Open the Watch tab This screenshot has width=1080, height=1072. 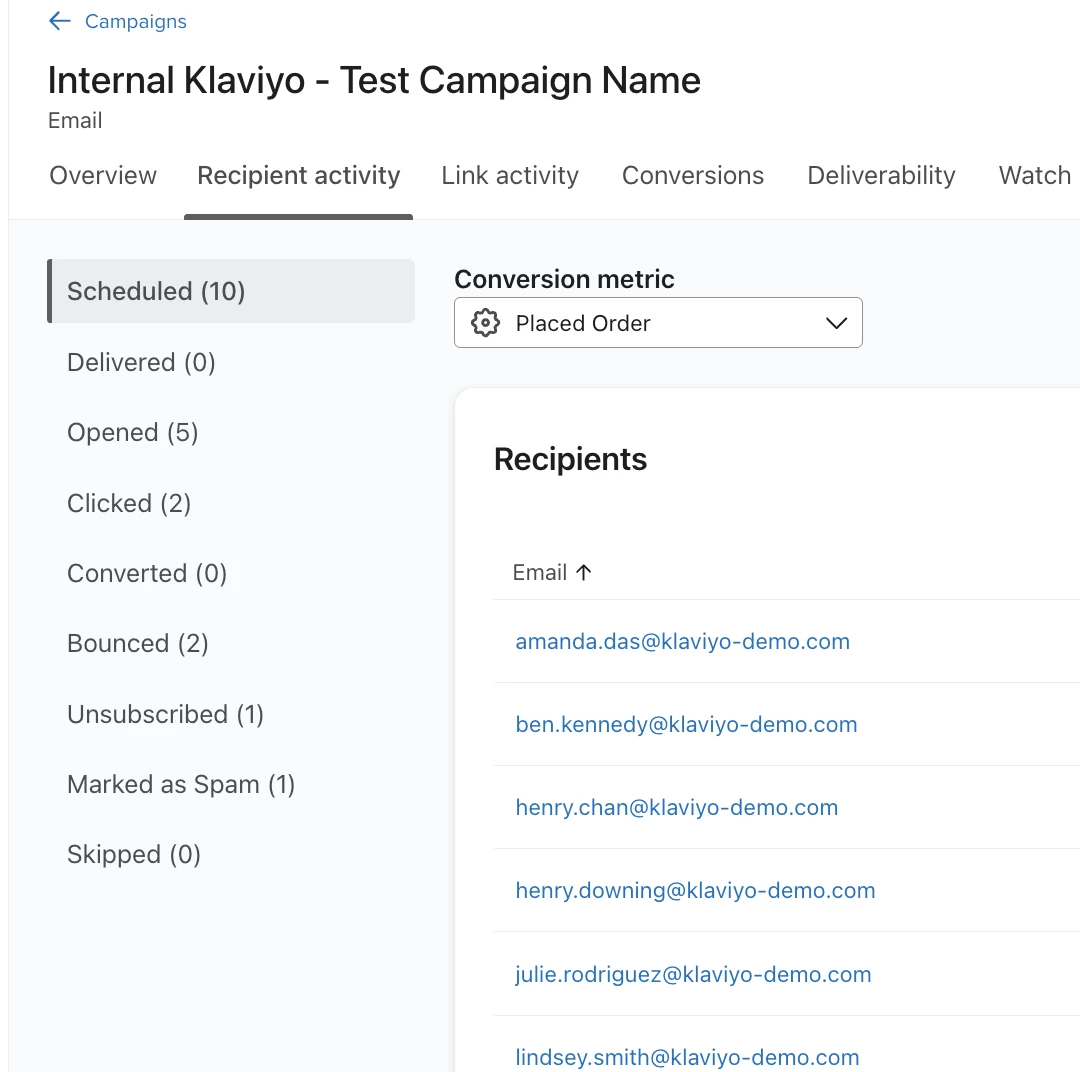[x=1035, y=176]
